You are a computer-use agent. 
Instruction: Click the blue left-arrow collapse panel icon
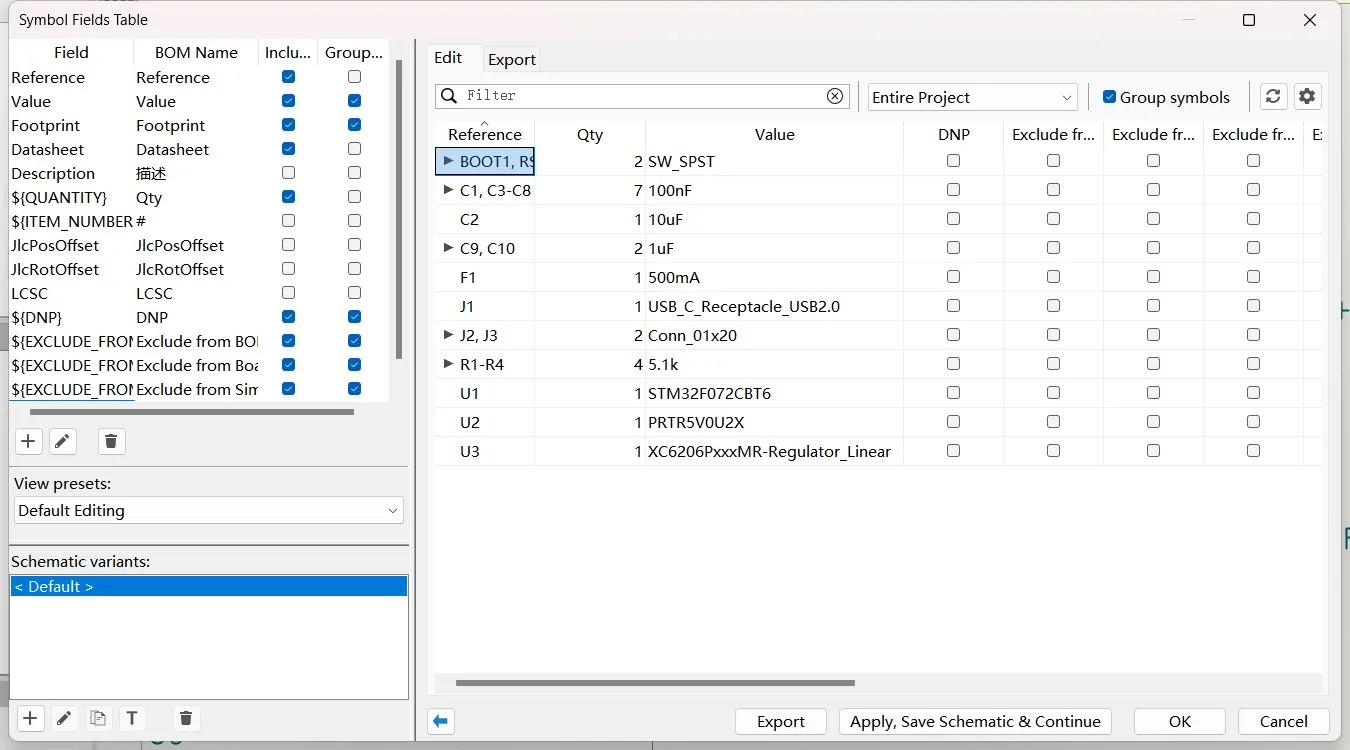coord(441,721)
